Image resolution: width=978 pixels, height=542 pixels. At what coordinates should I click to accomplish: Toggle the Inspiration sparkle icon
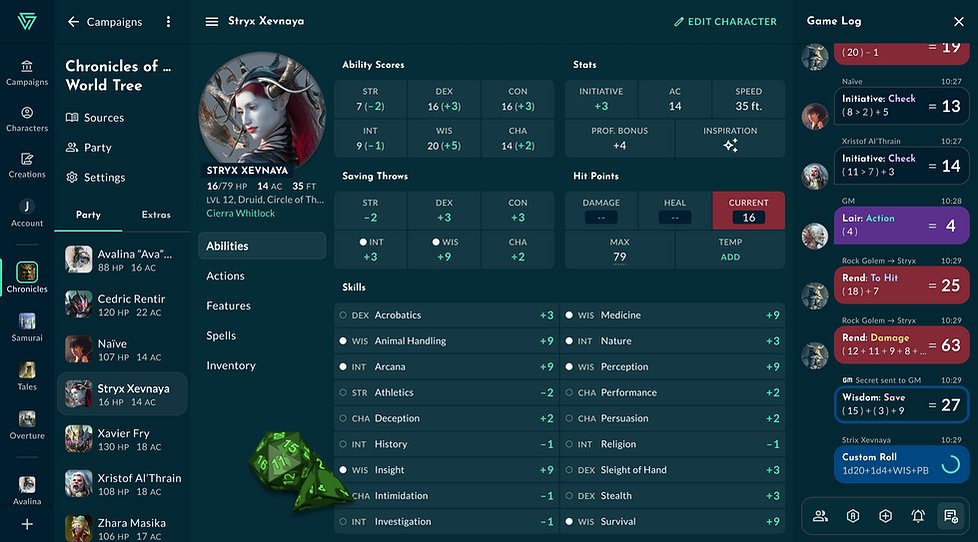point(730,145)
